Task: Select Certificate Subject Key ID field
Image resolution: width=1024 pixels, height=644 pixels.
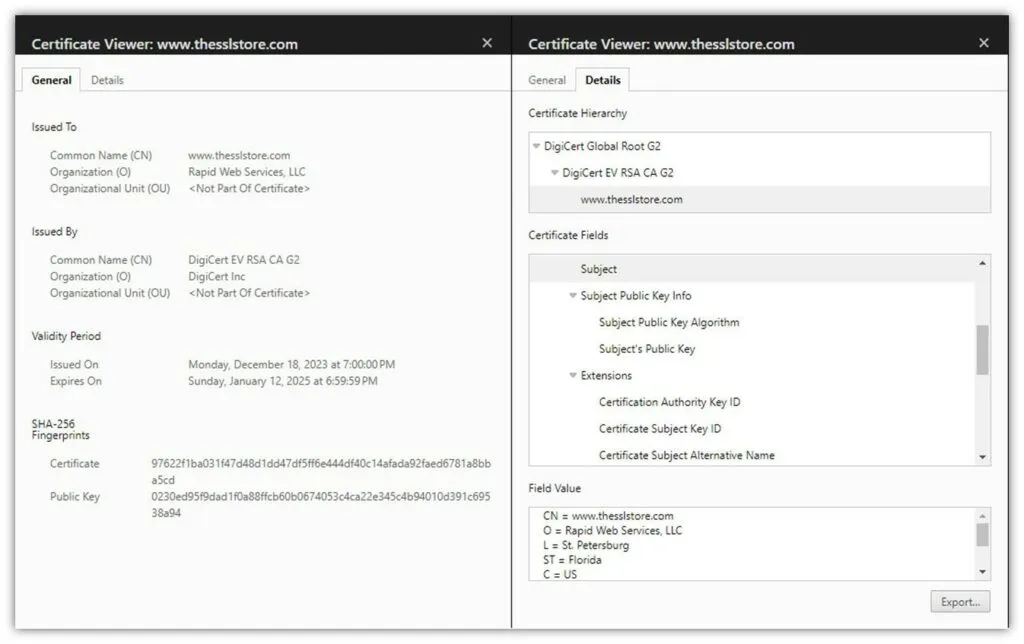Action: pos(660,429)
